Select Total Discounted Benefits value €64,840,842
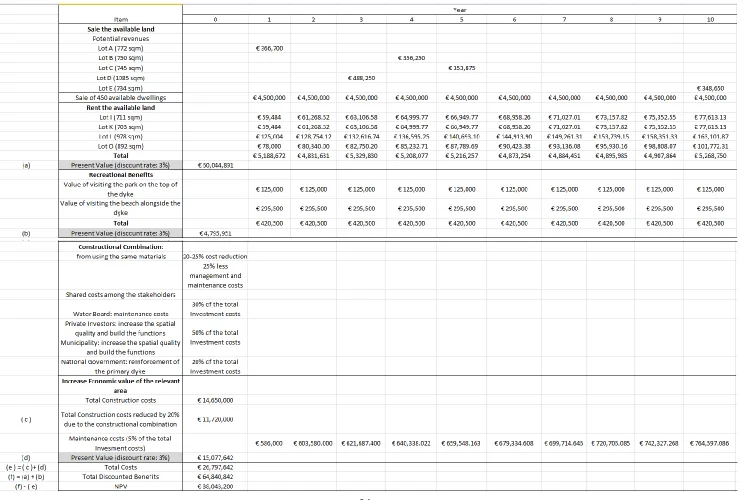This screenshot has width=752, height=500. click(215, 477)
